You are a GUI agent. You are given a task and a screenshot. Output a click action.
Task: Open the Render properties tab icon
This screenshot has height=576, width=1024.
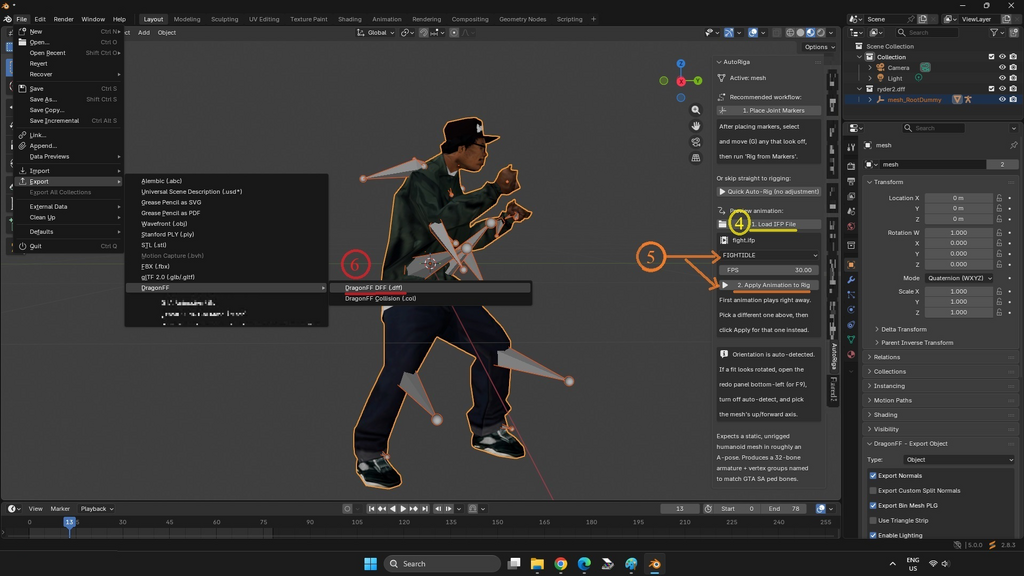(x=851, y=166)
